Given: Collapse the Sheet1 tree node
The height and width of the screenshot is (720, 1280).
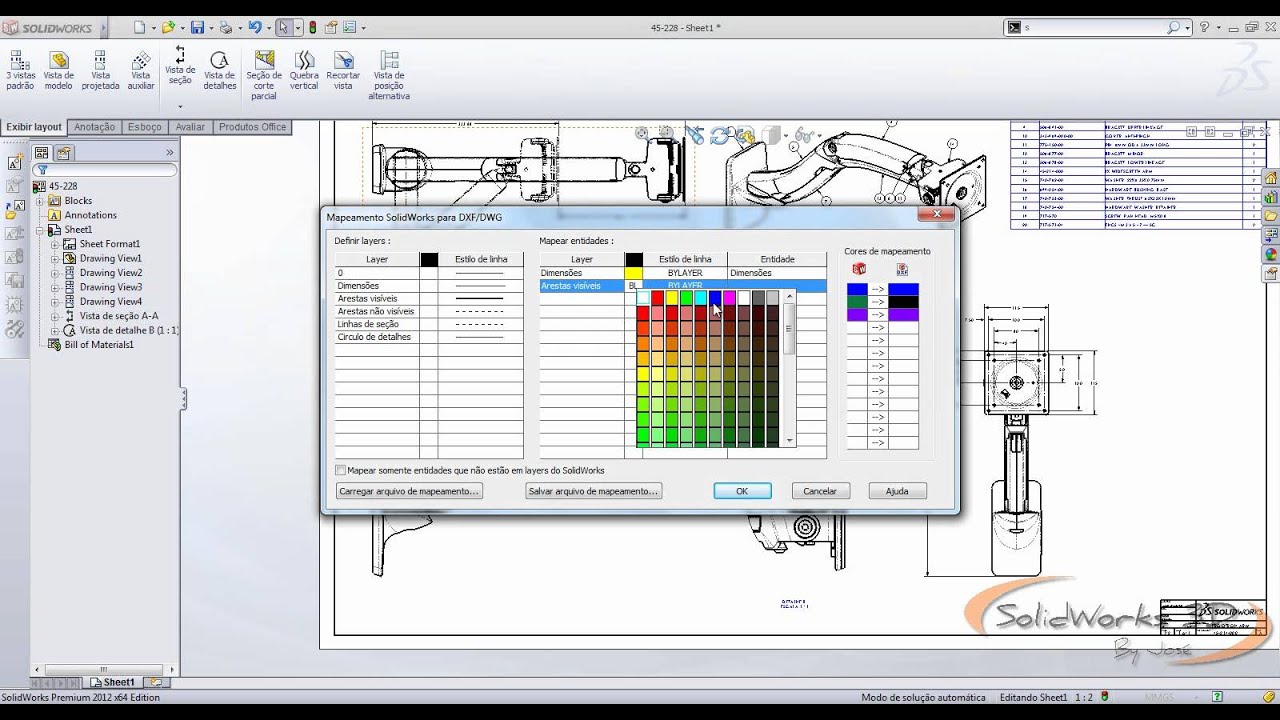Looking at the screenshot, I should click(41, 230).
